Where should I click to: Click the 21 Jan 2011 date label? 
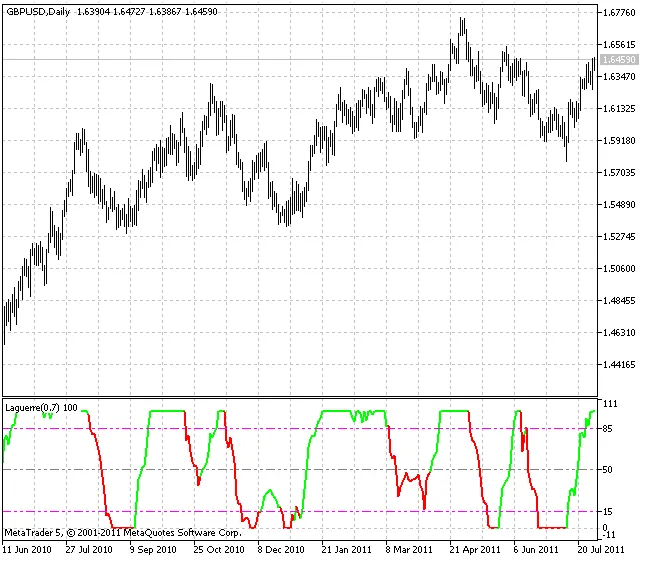(347, 550)
